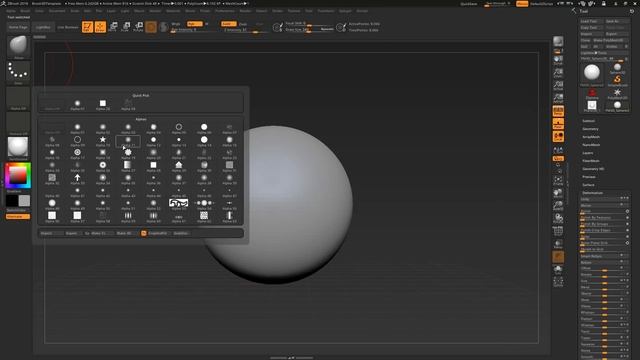
Task: Click the color picker square
Action: pos(18,176)
